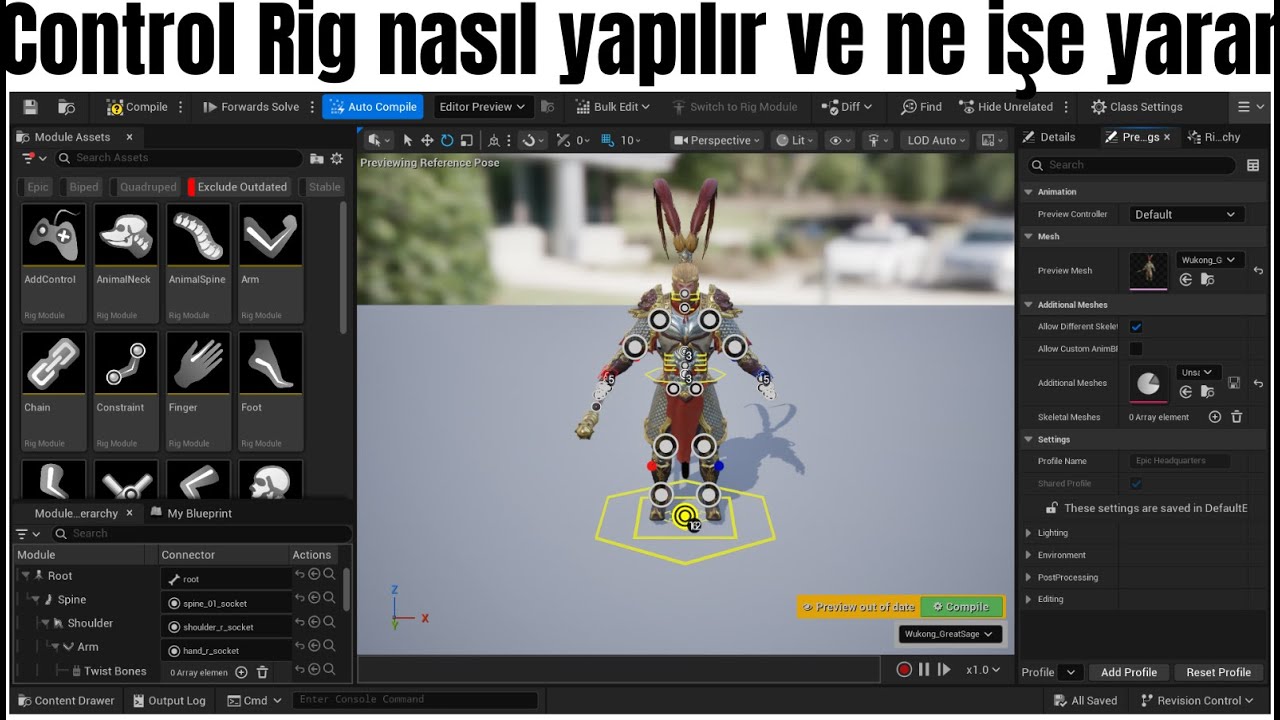Enable Allow Custom AnimBP checkbox

tap(1136, 349)
